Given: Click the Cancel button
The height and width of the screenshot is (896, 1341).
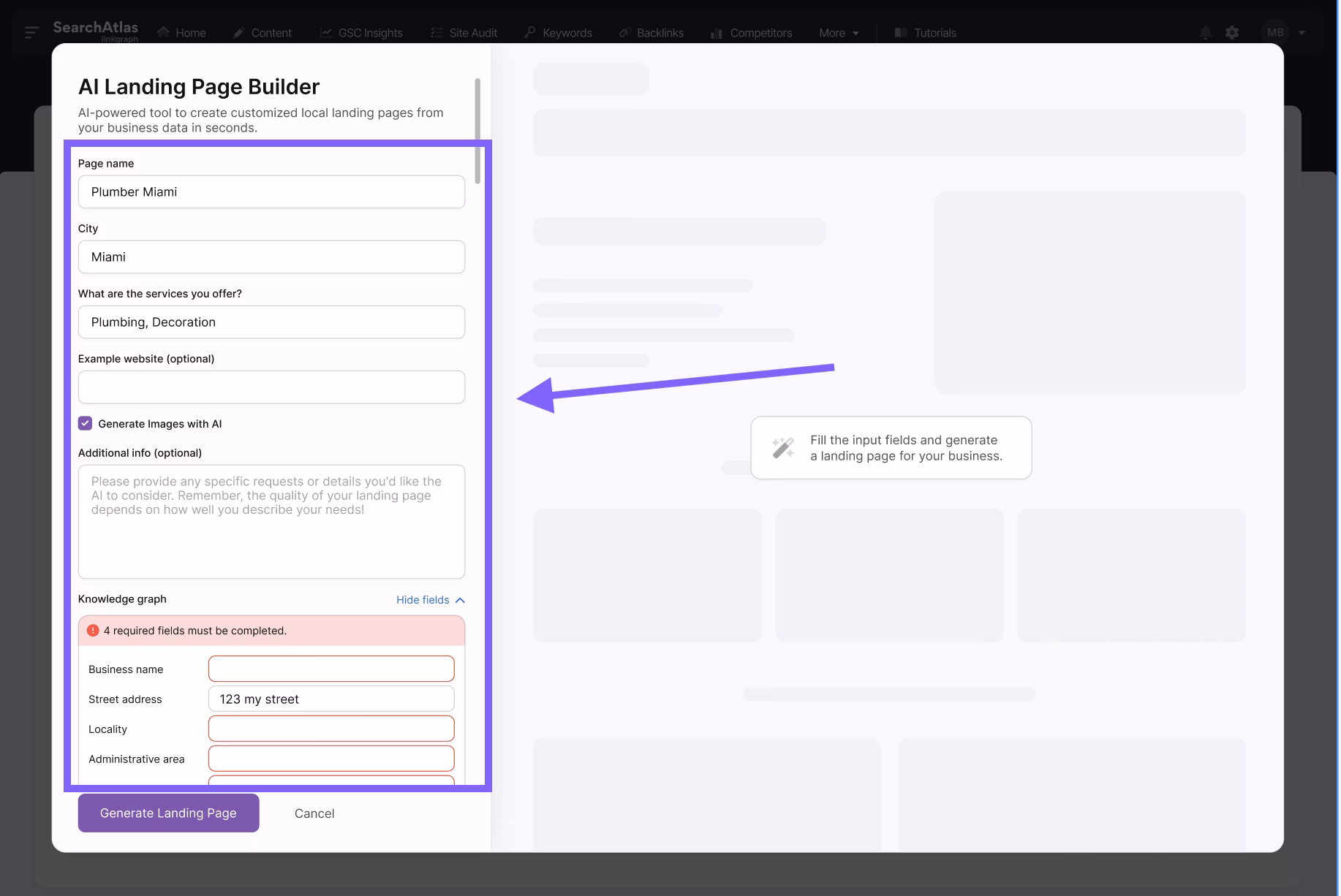Looking at the screenshot, I should pos(314,813).
